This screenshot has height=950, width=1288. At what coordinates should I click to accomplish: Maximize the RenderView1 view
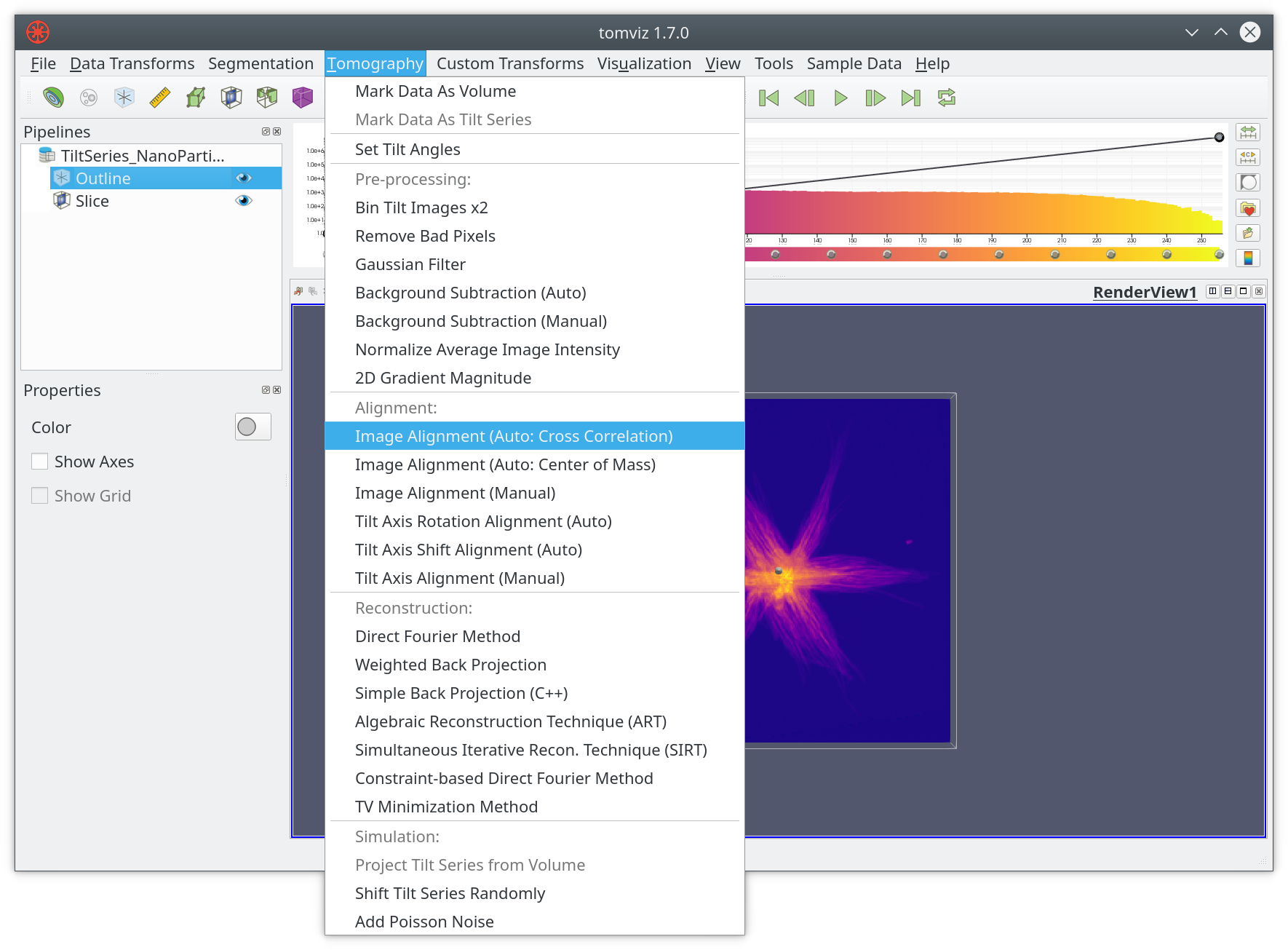coord(1244,291)
